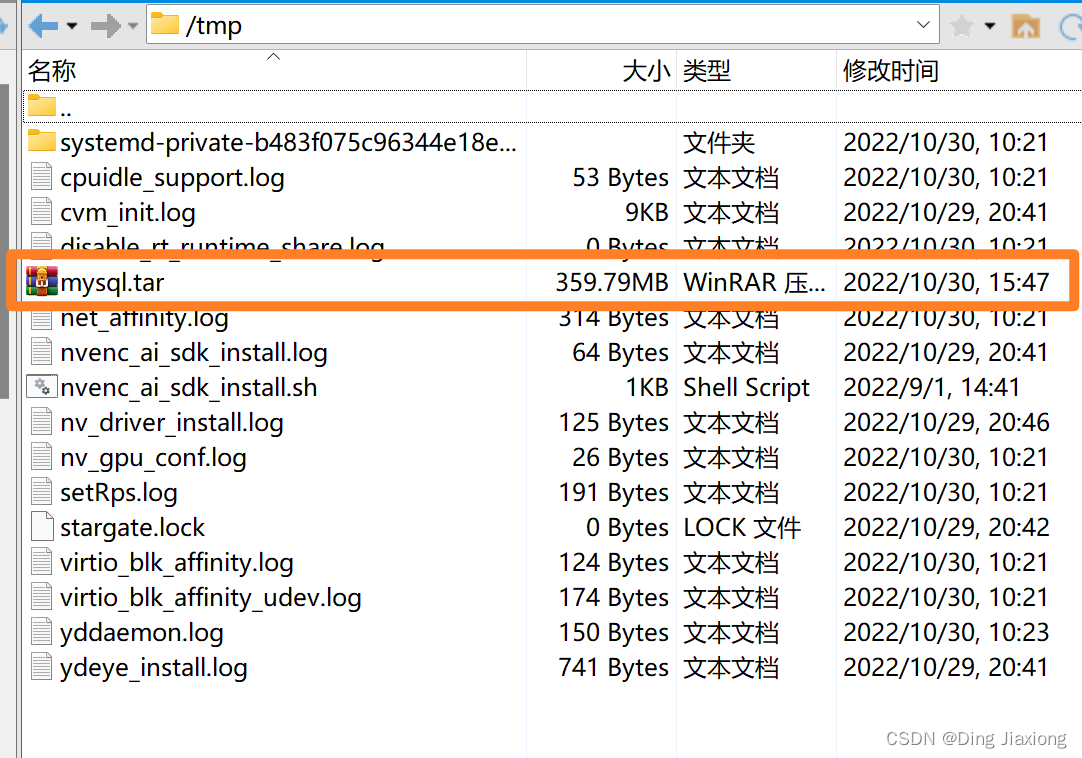The width and height of the screenshot is (1082, 758).
Task: Select the nvenc_ai_sdk_install.log file name
Action: [x=194, y=353]
